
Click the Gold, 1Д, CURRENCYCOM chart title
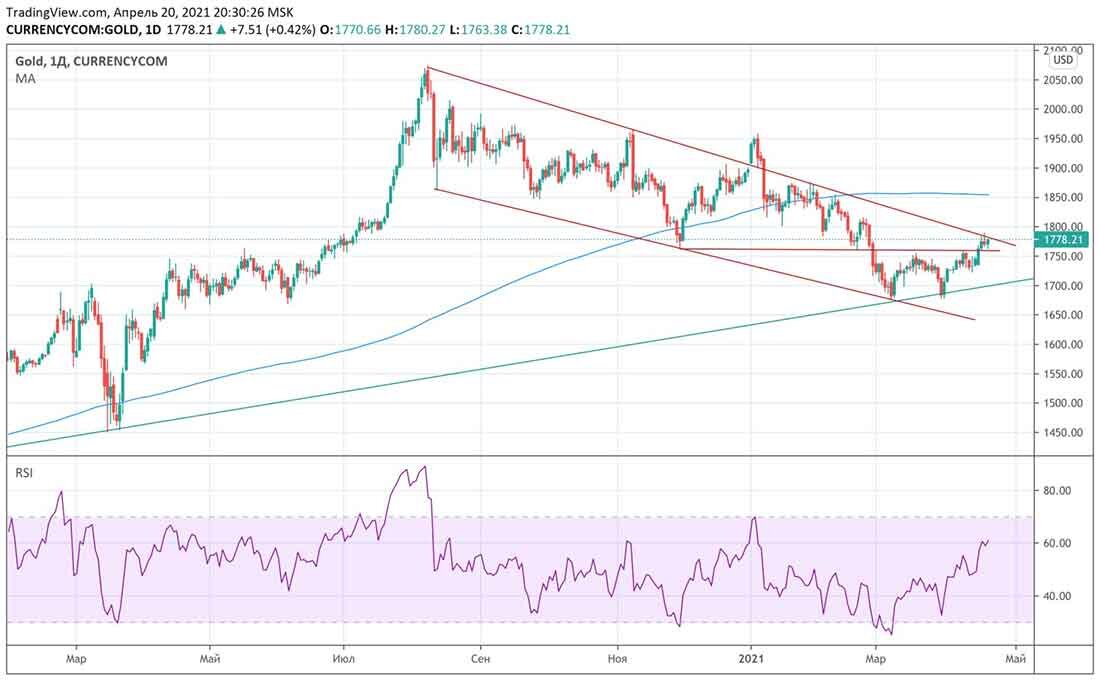pyautogui.click(x=91, y=61)
